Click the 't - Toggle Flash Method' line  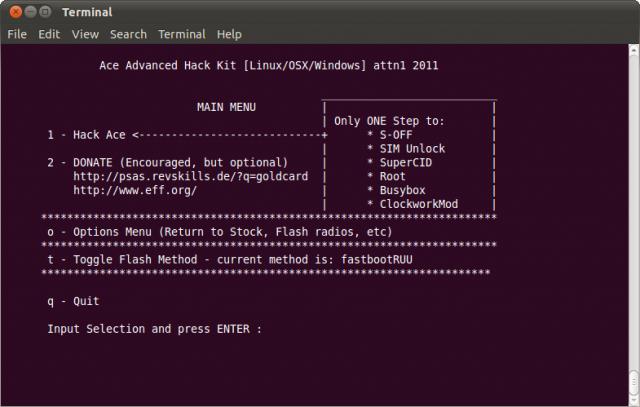tap(230, 260)
